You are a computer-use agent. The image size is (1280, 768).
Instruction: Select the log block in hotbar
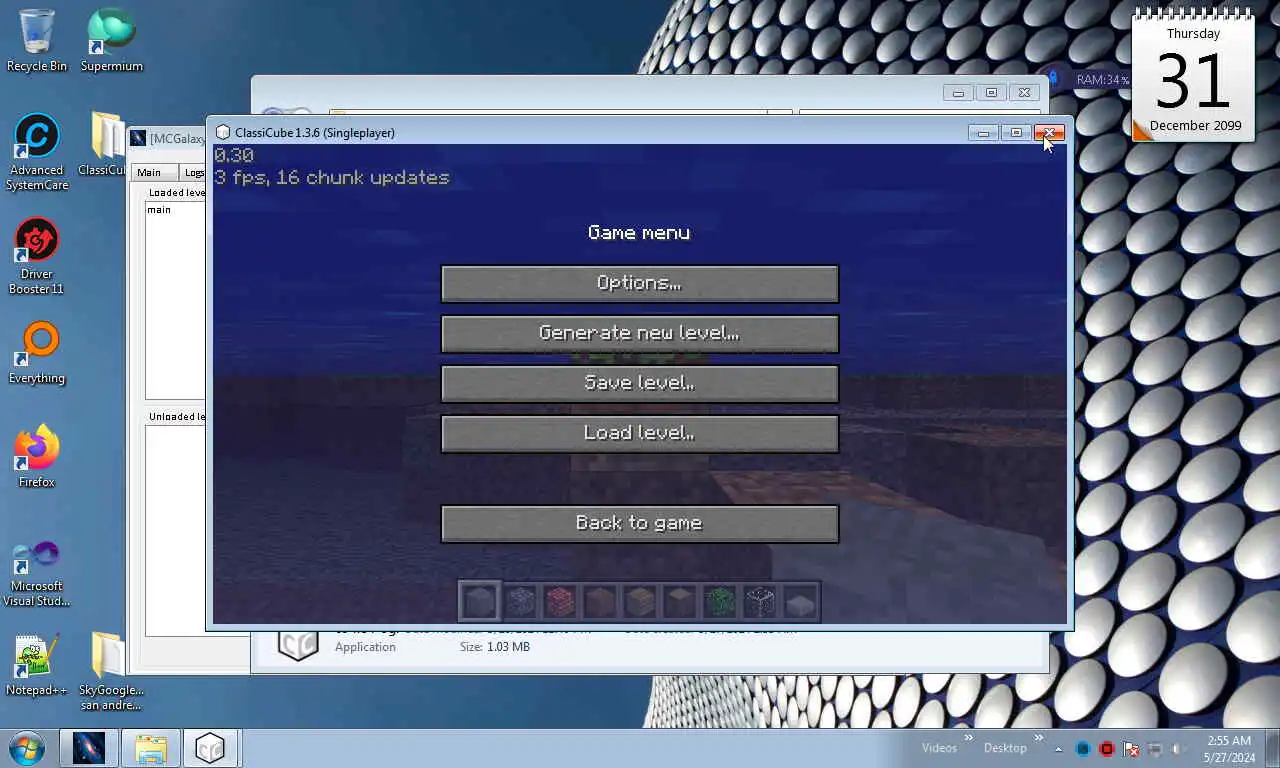[680, 601]
